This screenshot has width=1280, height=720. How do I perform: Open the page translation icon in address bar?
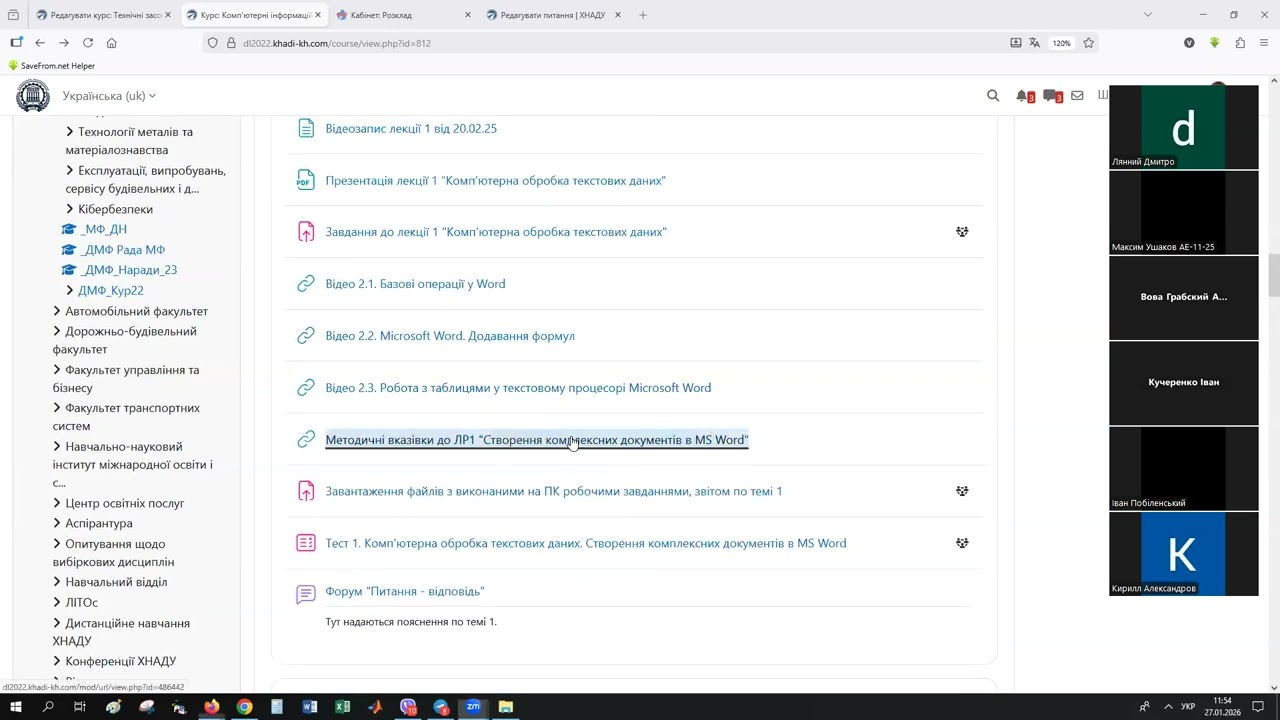pyautogui.click(x=1034, y=43)
